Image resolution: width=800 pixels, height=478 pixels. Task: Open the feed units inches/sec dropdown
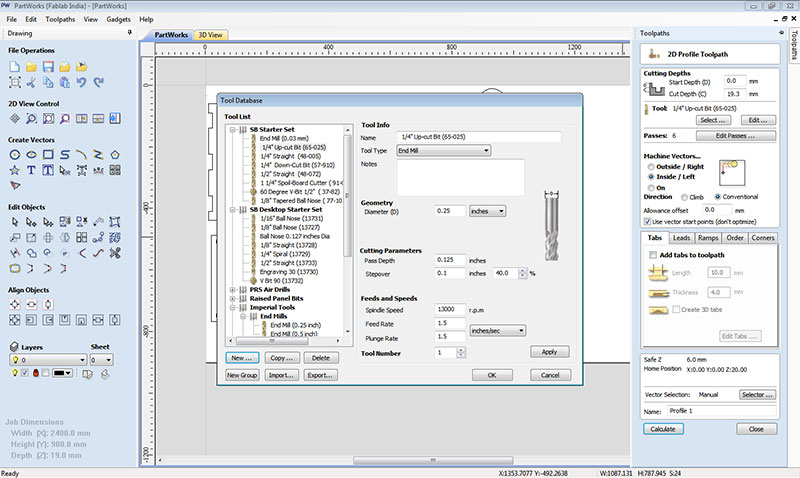497,331
